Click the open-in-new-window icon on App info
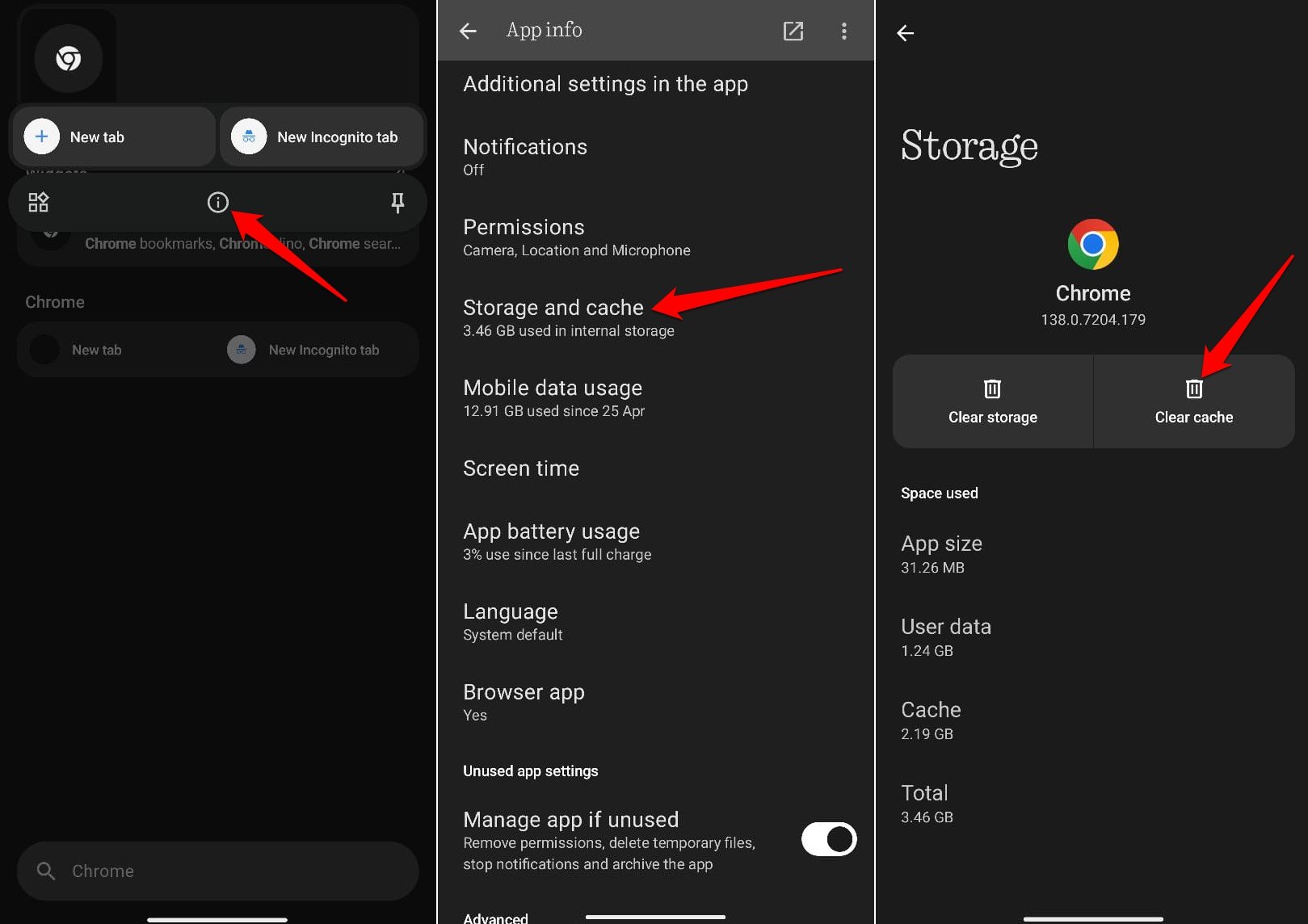Viewport: 1308px width, 924px height. (793, 31)
